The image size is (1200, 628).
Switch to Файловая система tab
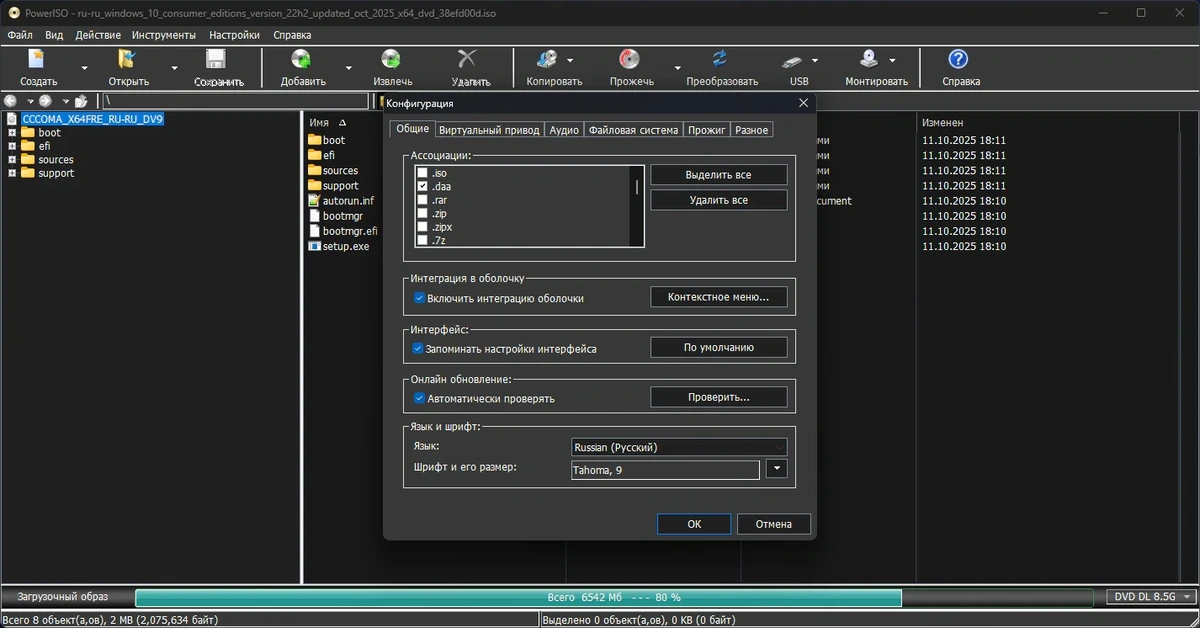(x=633, y=130)
